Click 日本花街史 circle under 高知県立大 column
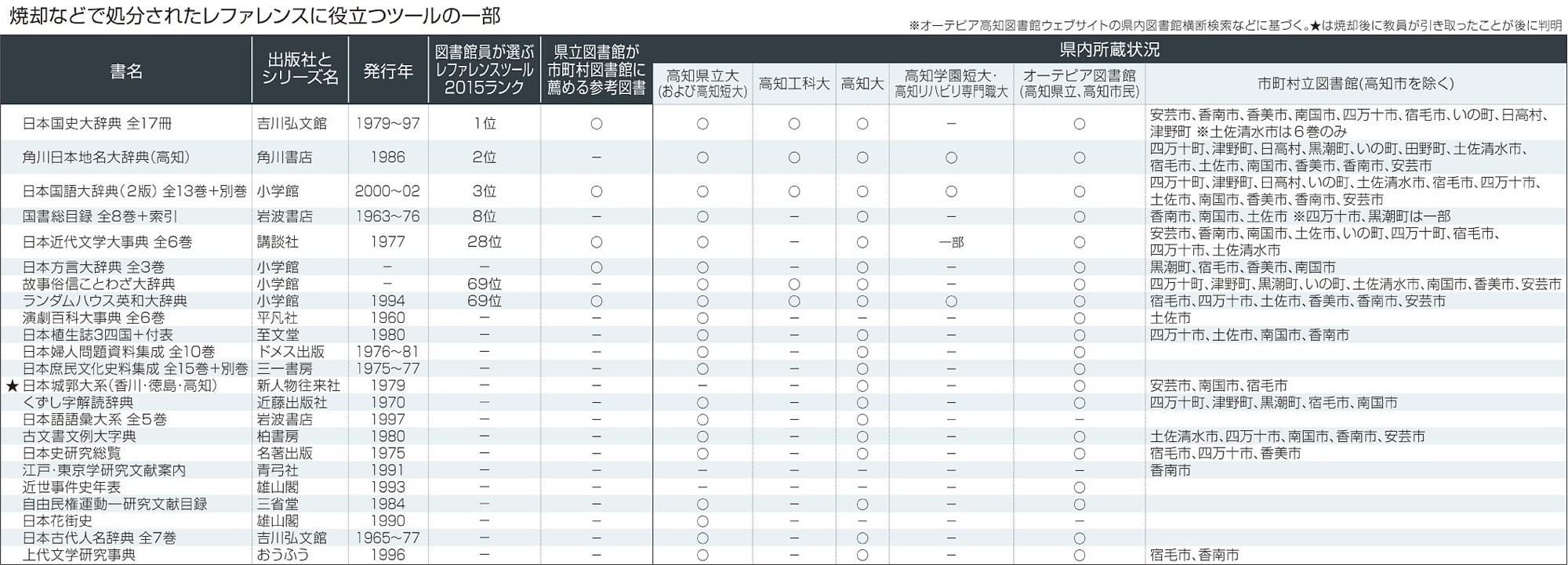Viewport: 1568px width, 565px height. pyautogui.click(x=702, y=521)
